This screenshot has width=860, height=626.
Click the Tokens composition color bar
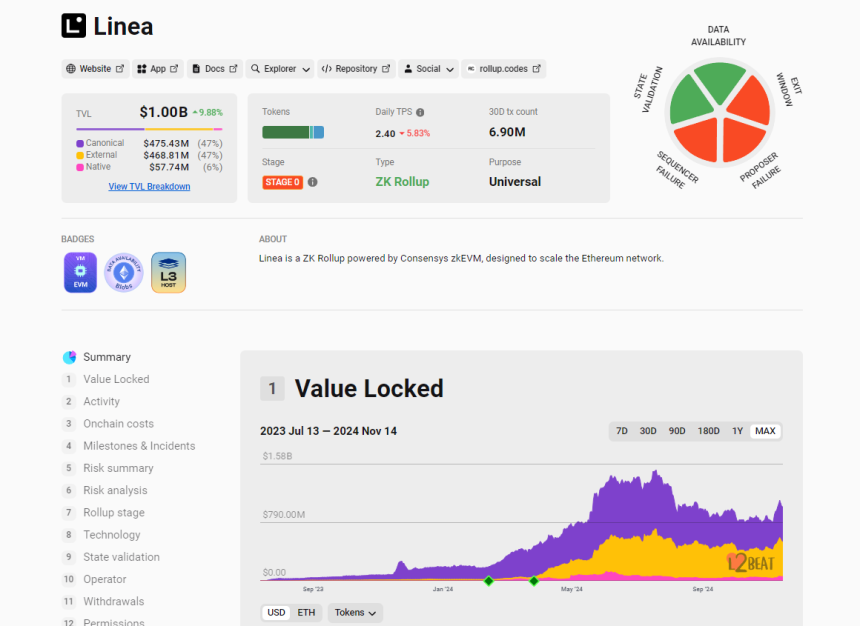click(293, 132)
